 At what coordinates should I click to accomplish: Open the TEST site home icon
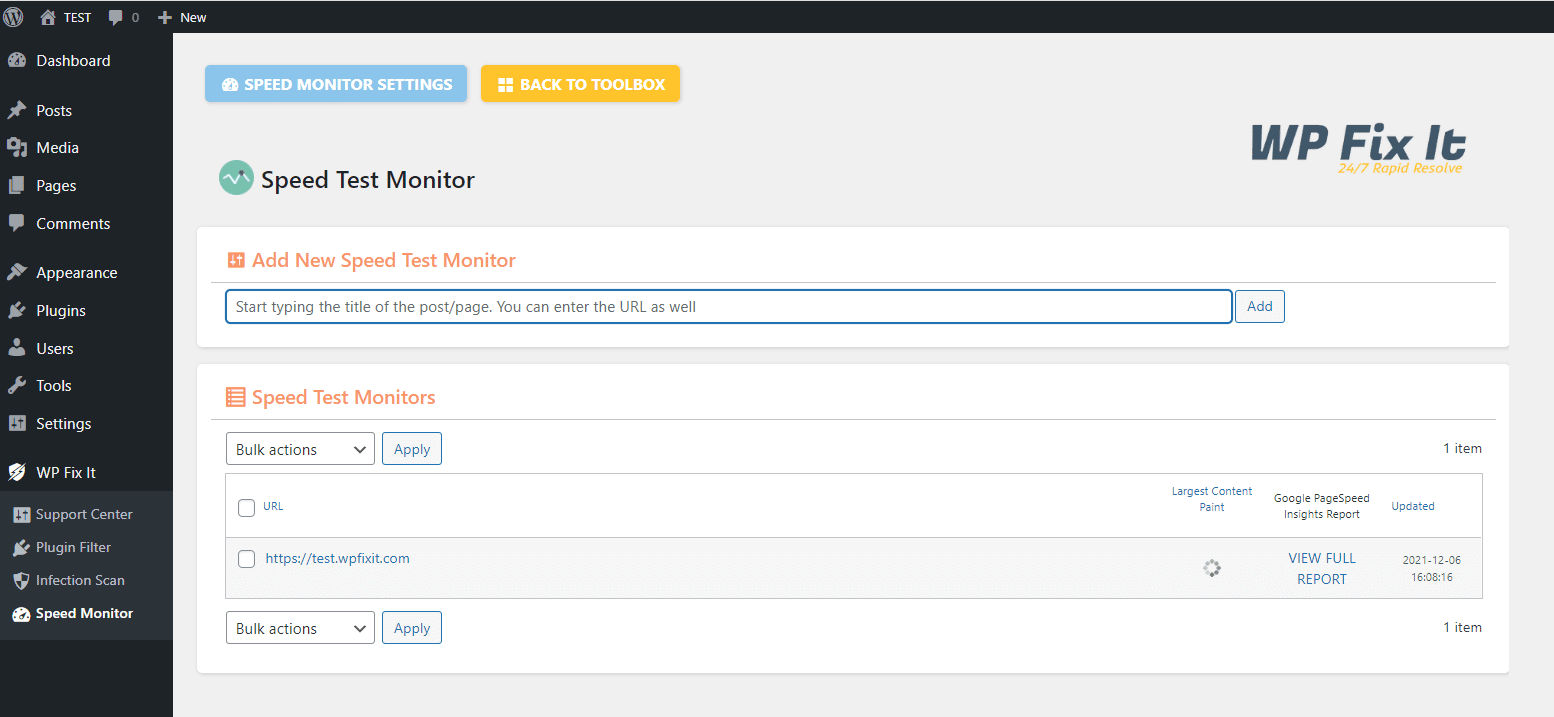(48, 17)
